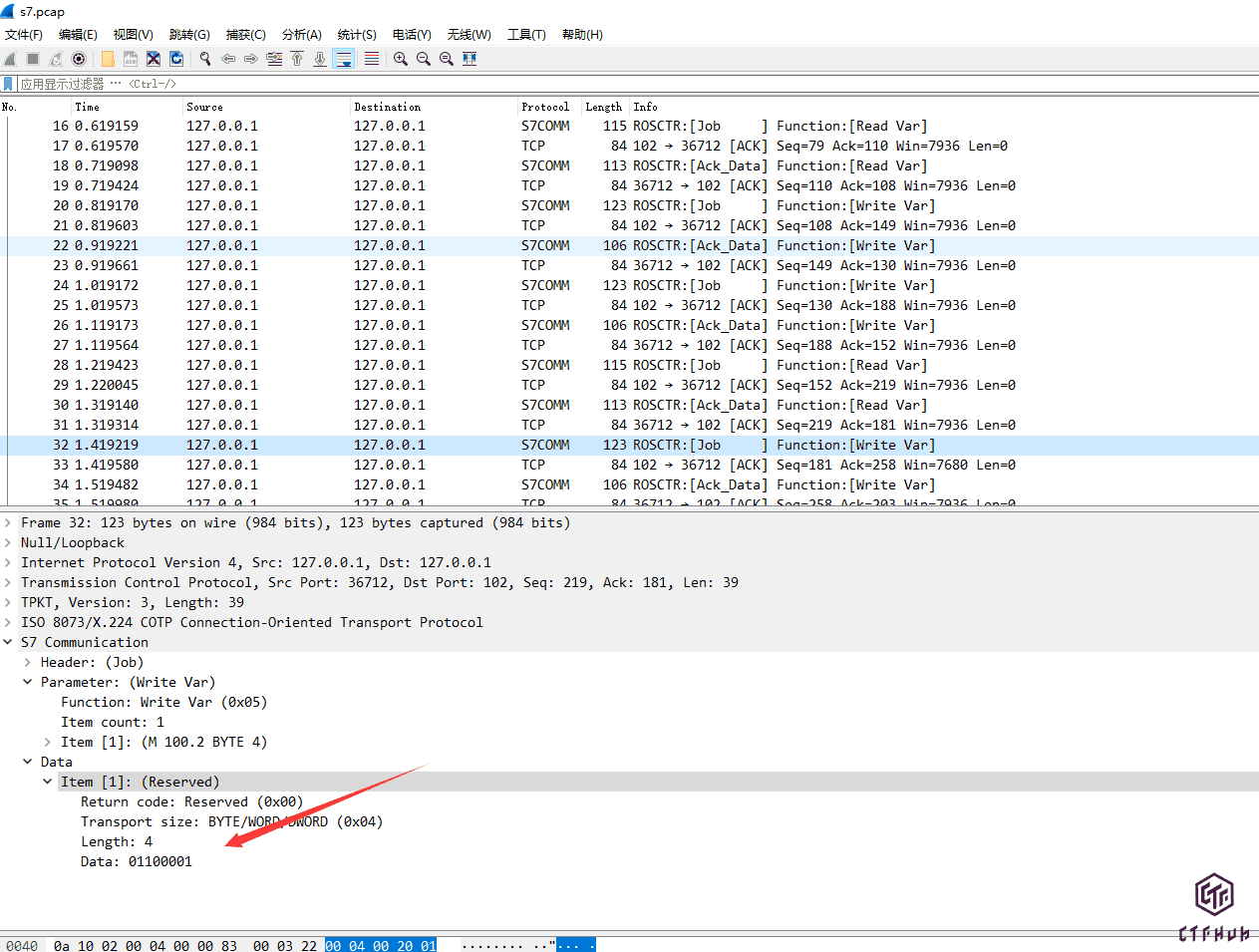Click the display filter input field
This screenshot has height=952, width=1259.
point(598,84)
